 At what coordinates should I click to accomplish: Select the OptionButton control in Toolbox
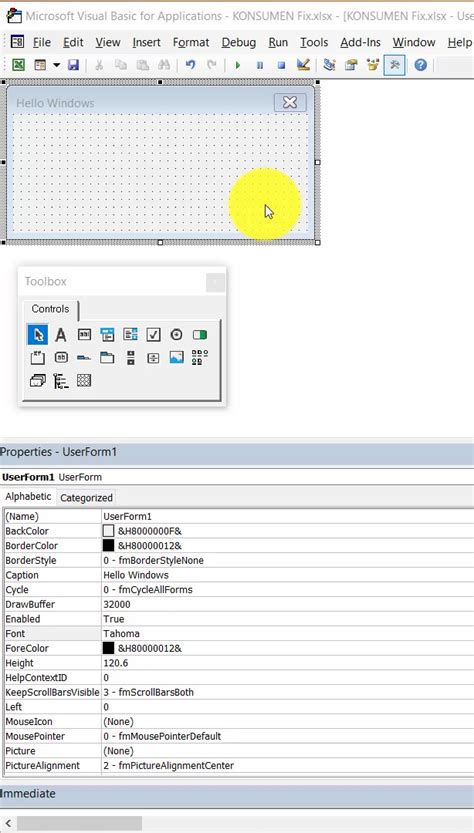pos(176,334)
